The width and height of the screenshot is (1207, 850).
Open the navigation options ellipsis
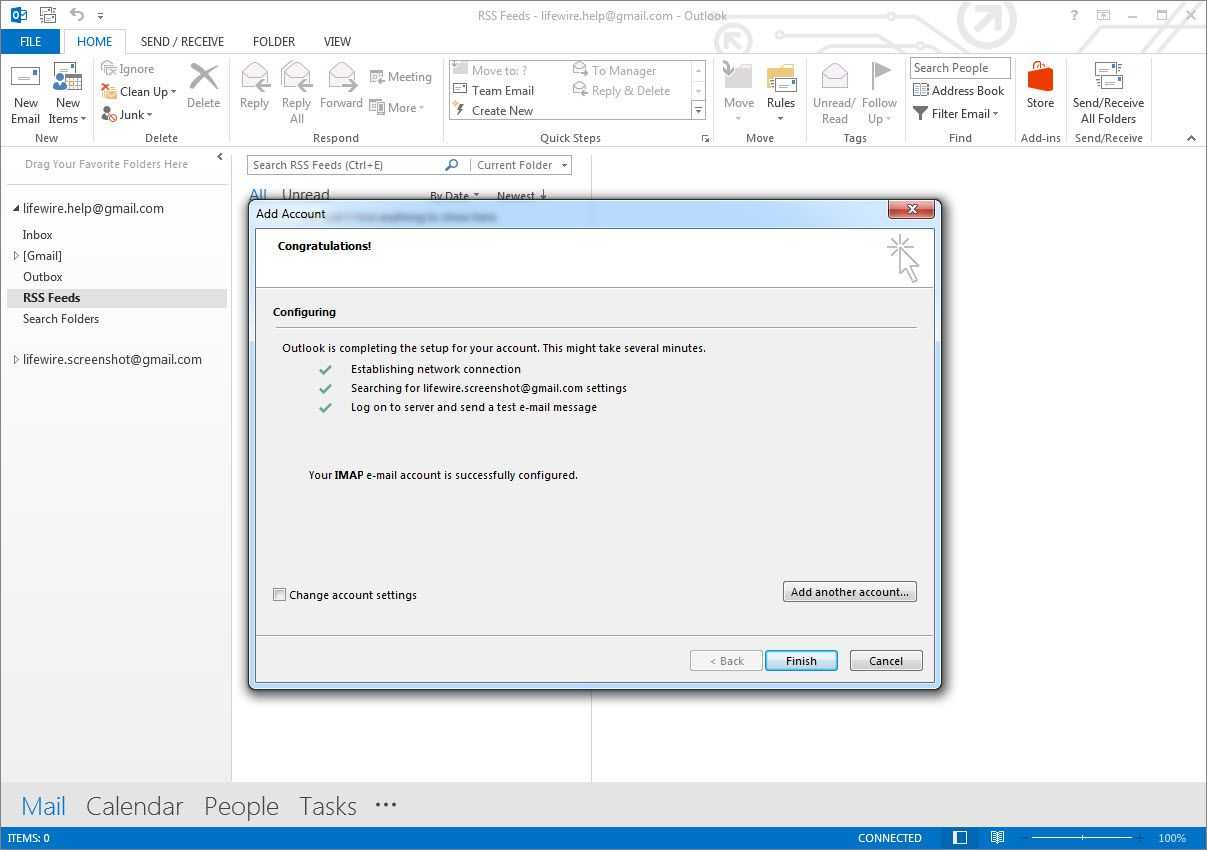click(386, 805)
